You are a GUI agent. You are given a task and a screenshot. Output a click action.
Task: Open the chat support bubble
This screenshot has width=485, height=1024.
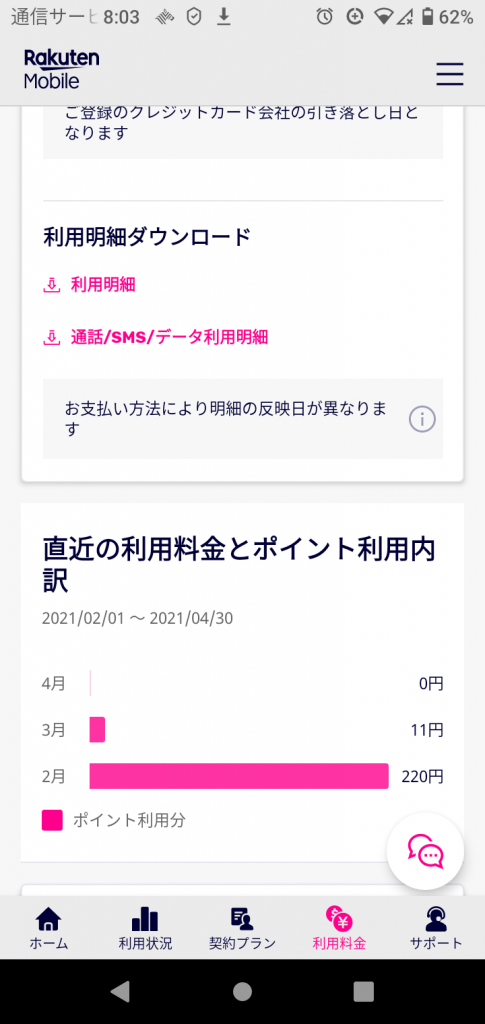426,851
